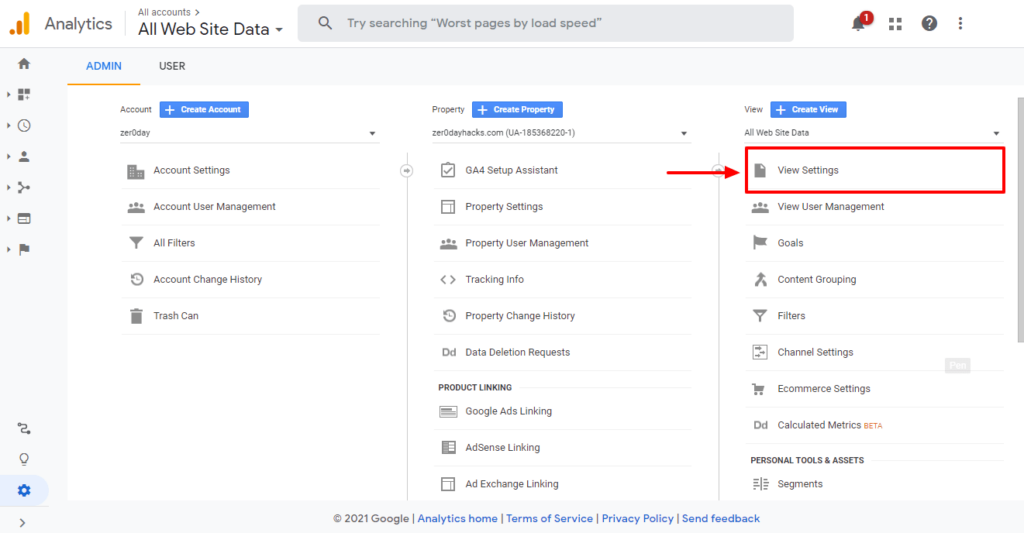Open the Conversions flag icon in sidebar
The width and height of the screenshot is (1024, 533).
(x=24, y=249)
